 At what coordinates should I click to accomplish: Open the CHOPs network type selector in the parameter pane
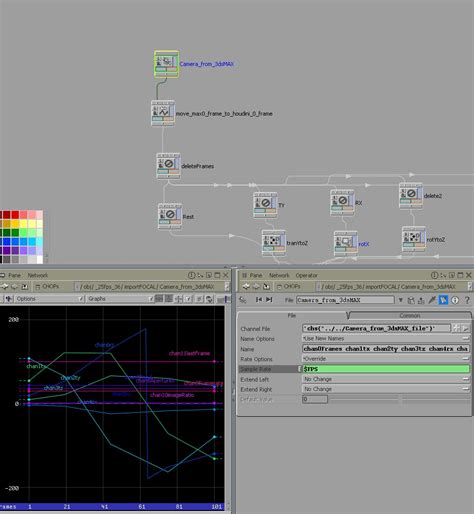(x=288, y=286)
